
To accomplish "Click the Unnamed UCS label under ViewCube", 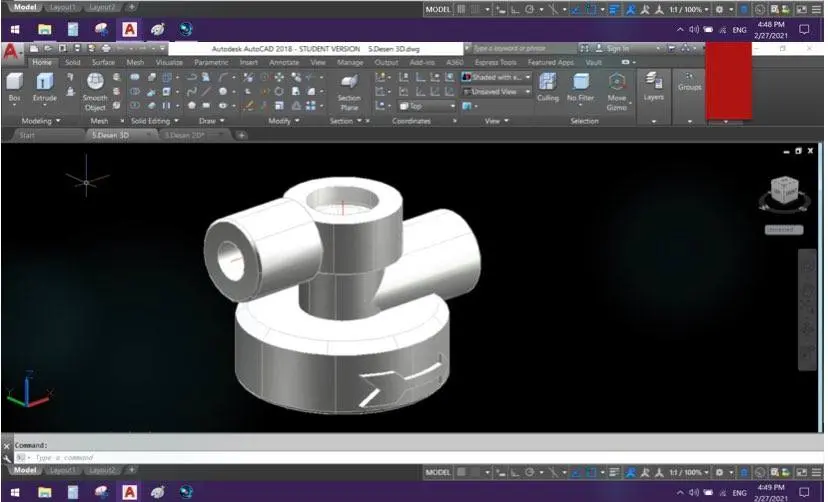I will (784, 230).
